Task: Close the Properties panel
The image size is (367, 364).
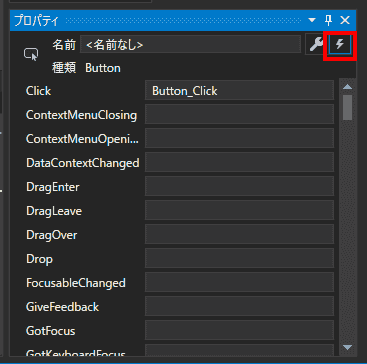Action: [345, 20]
